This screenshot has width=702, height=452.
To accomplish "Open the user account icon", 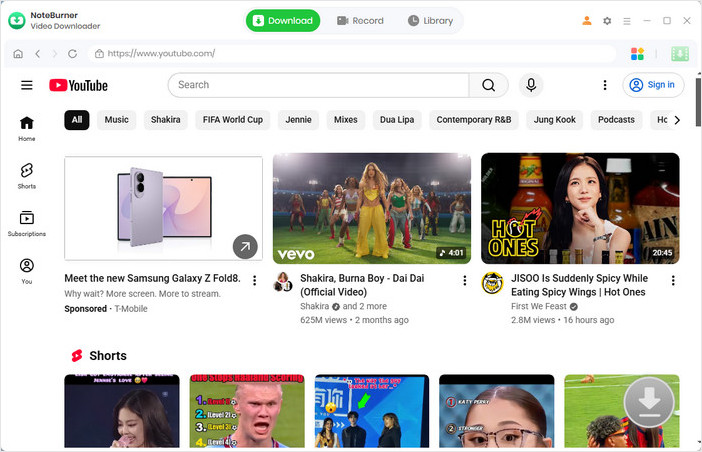I will coord(586,21).
